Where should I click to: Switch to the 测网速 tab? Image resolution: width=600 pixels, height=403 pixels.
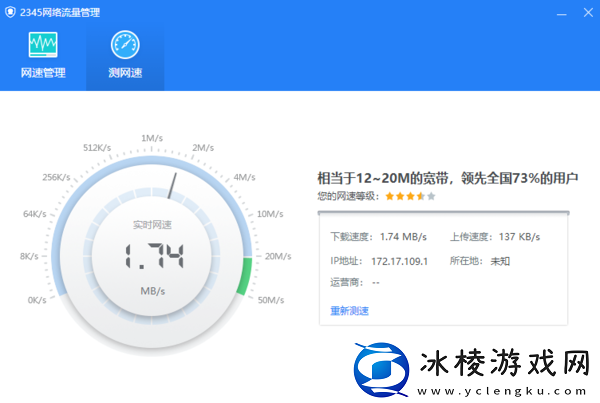[x=125, y=57]
